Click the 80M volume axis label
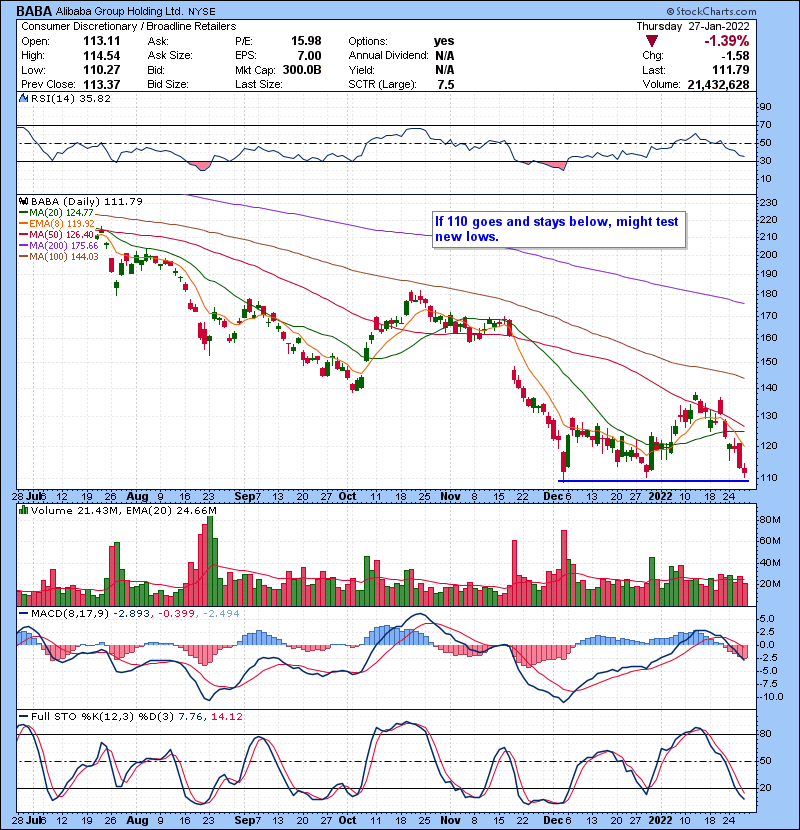The image size is (800, 830). click(770, 520)
